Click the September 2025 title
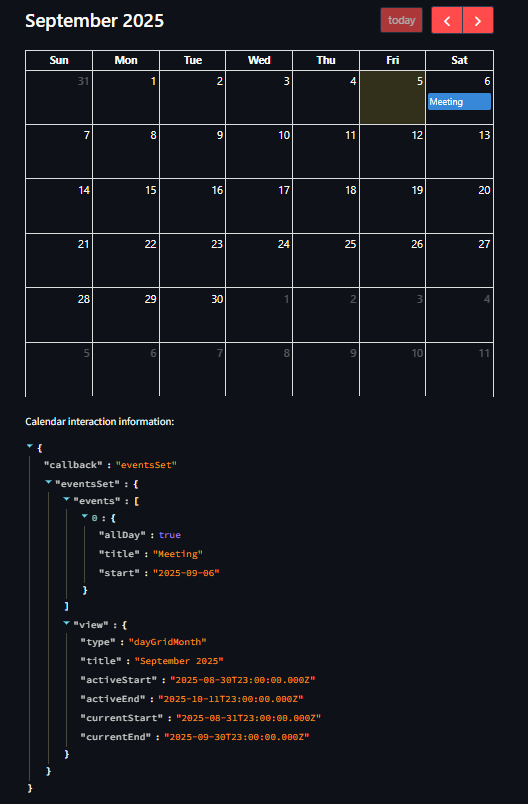Viewport: 528px width, 804px height. [x=94, y=21]
